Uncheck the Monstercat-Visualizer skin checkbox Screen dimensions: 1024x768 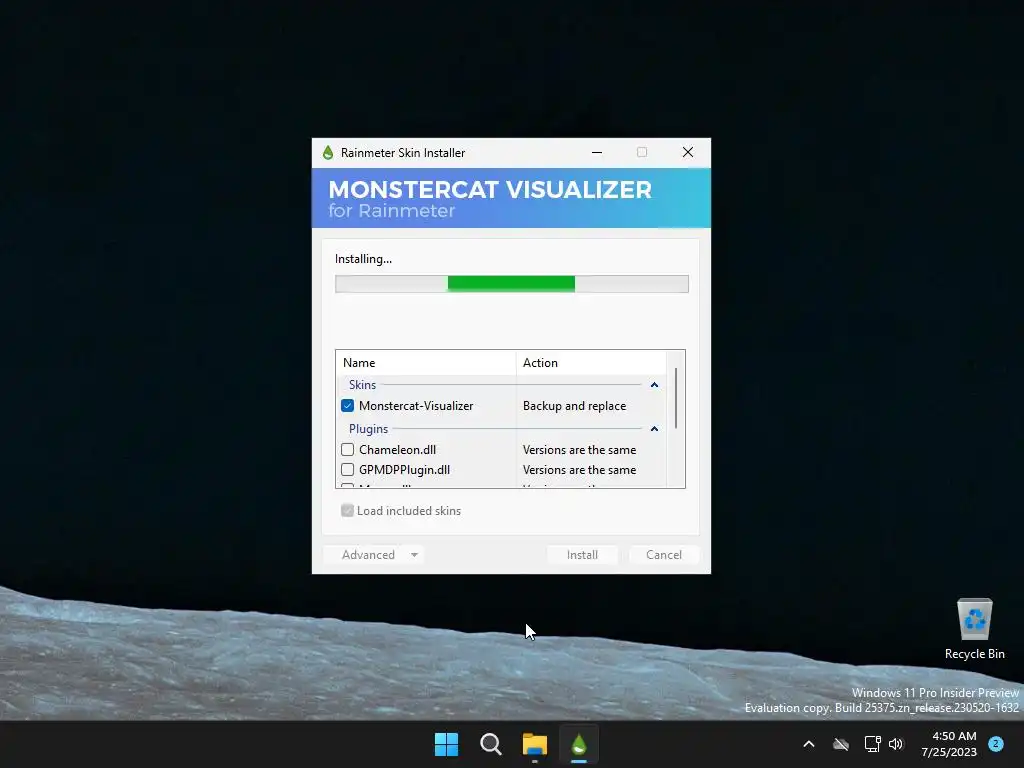pos(347,406)
